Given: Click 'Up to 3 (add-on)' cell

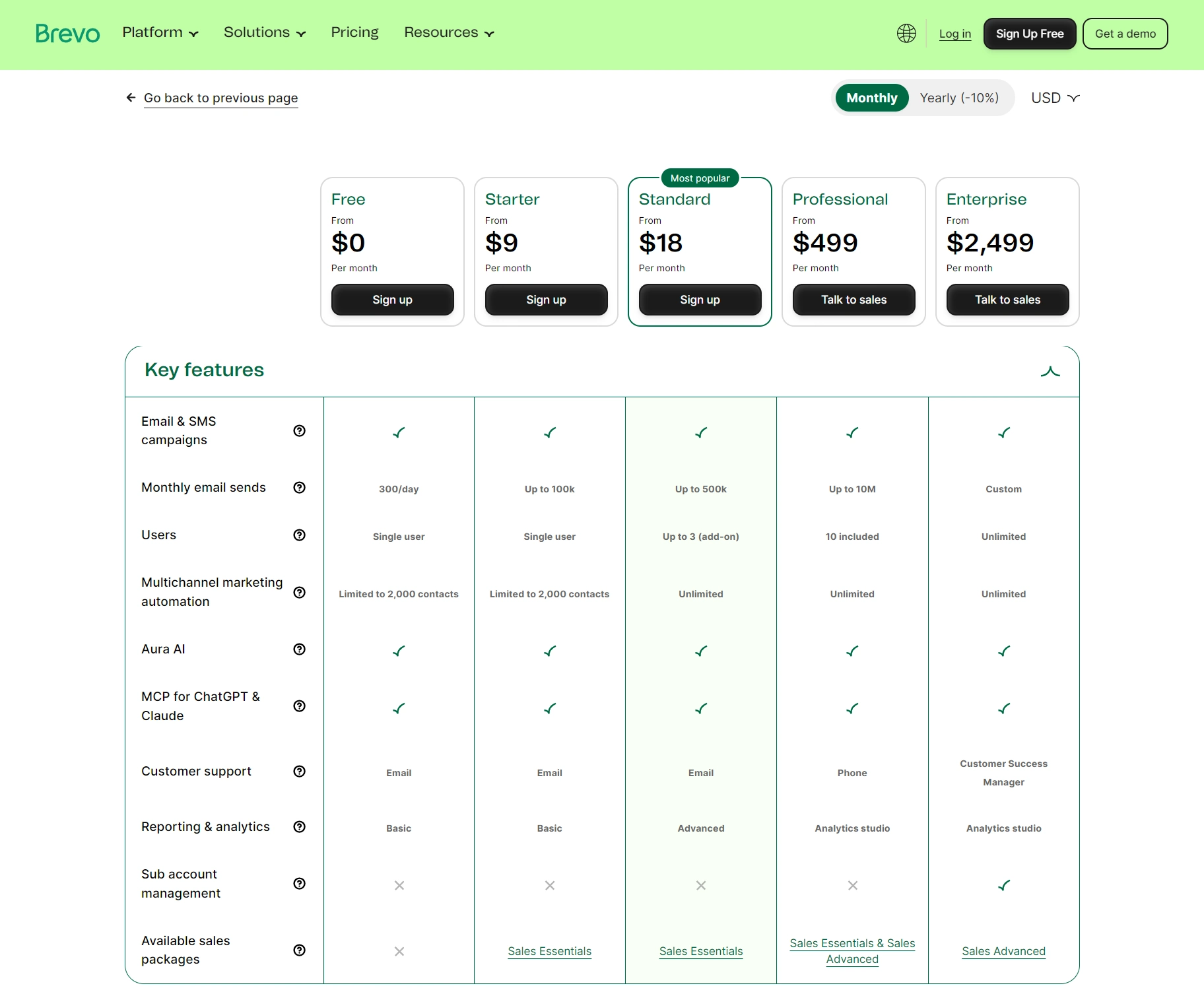Looking at the screenshot, I should [x=700, y=537].
